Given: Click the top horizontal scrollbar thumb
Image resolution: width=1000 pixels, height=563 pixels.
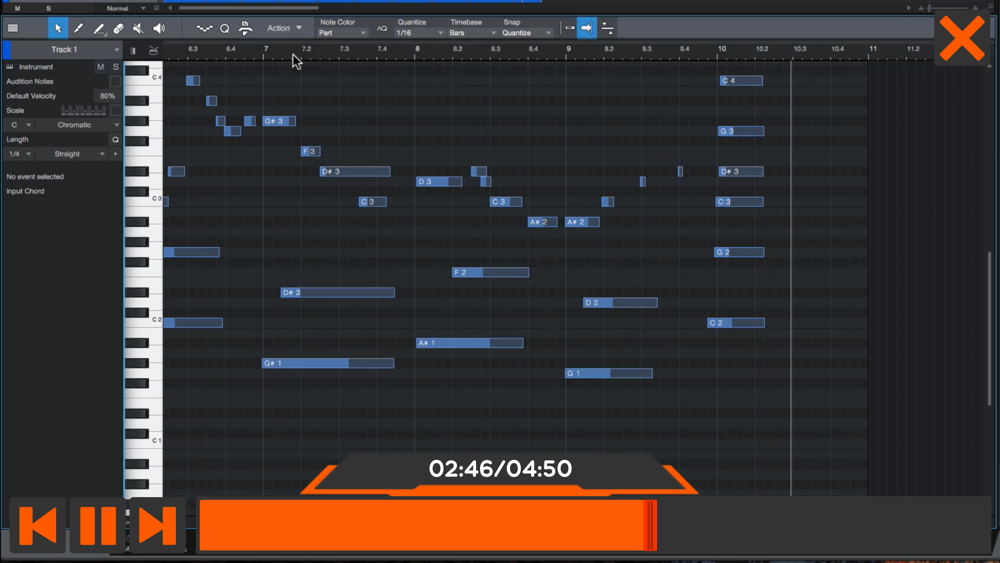Looking at the screenshot, I should point(249,8).
